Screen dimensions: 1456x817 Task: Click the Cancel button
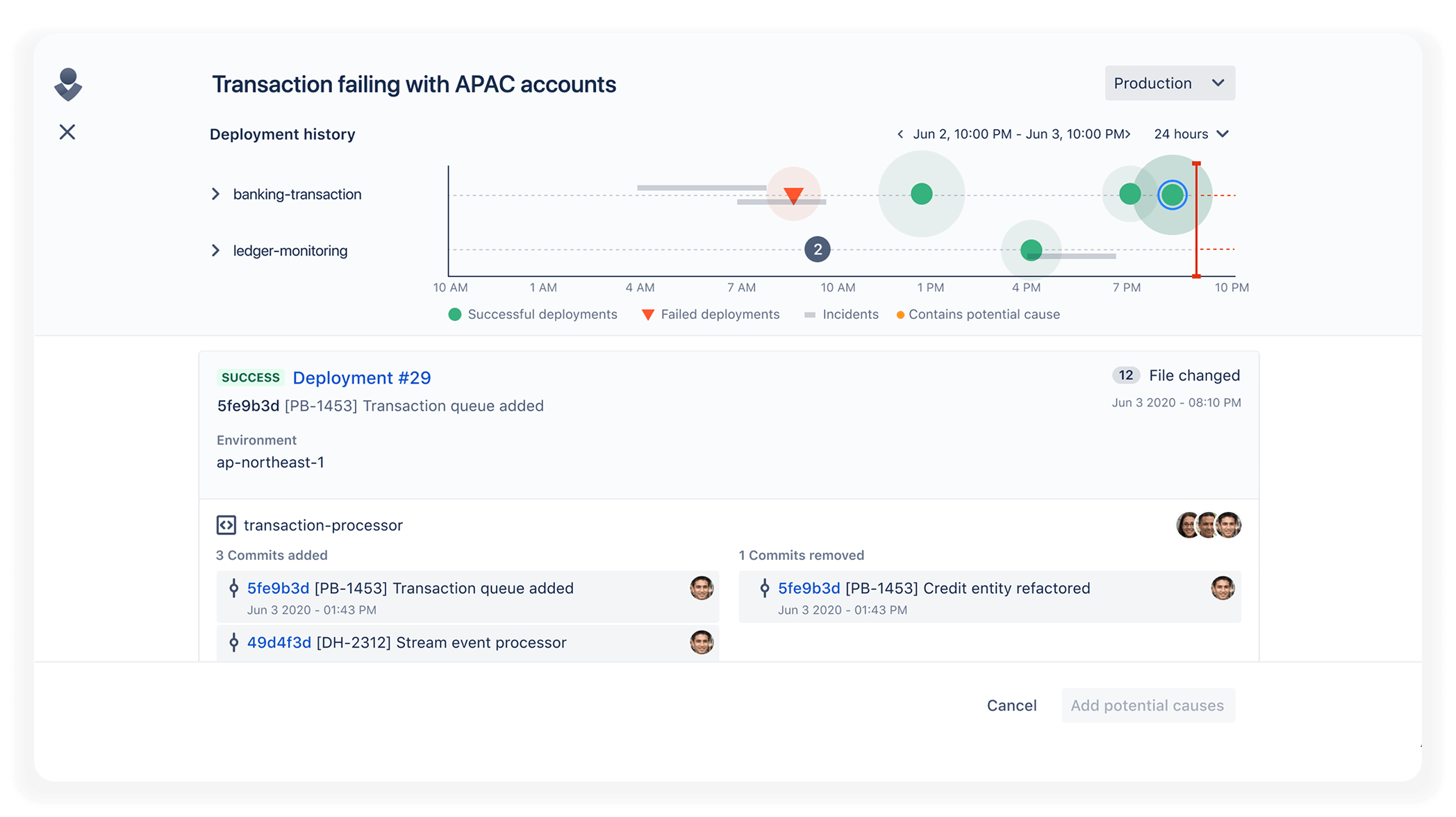1011,705
